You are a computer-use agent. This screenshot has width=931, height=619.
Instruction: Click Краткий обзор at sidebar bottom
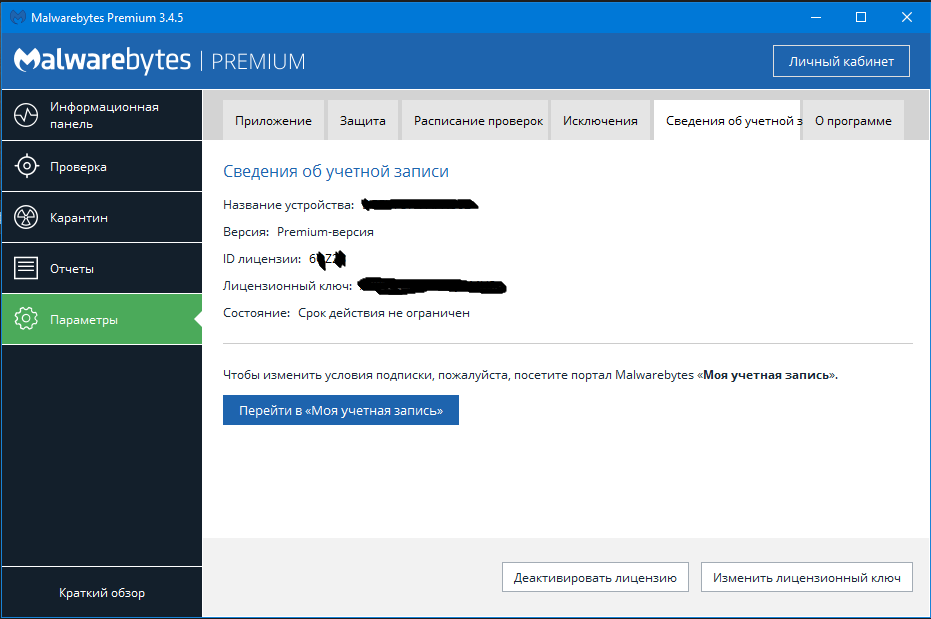(102, 592)
